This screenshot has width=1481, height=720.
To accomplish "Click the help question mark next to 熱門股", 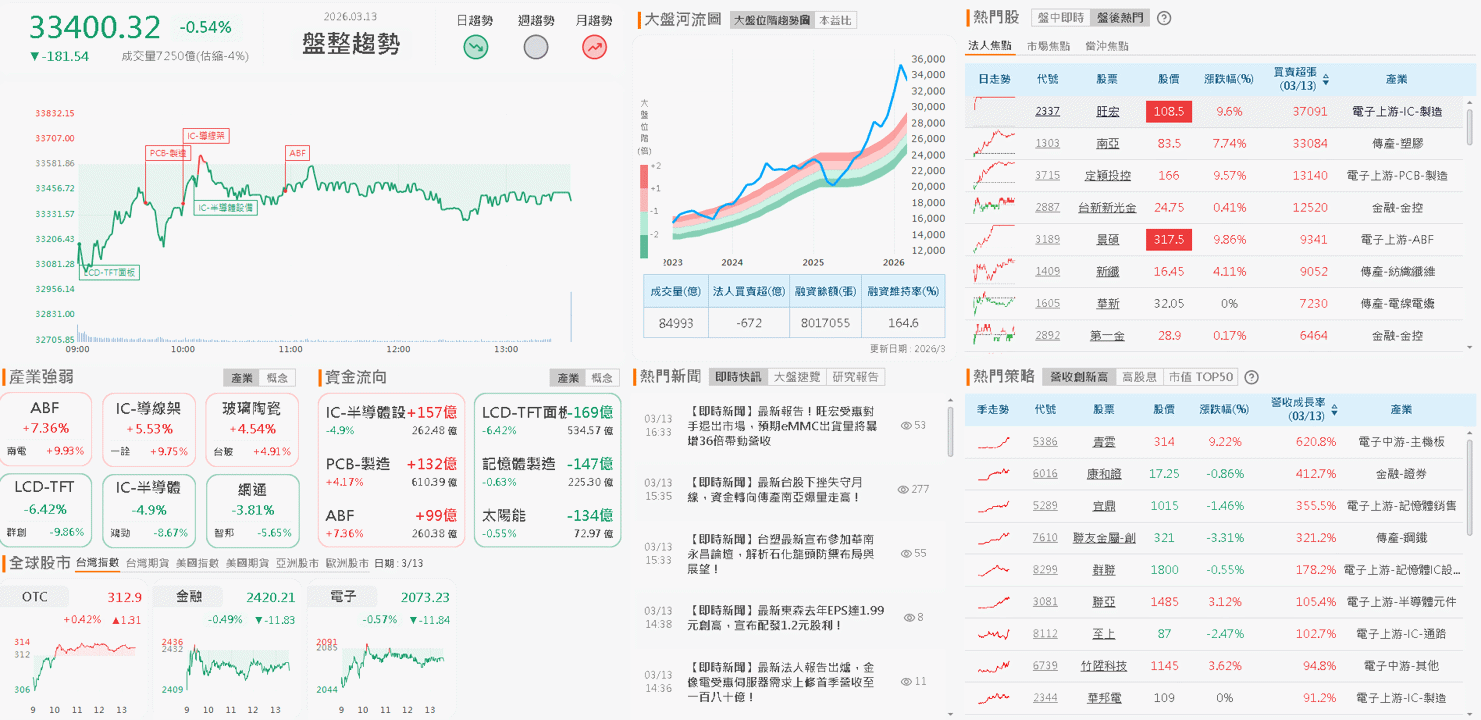I will [1164, 18].
